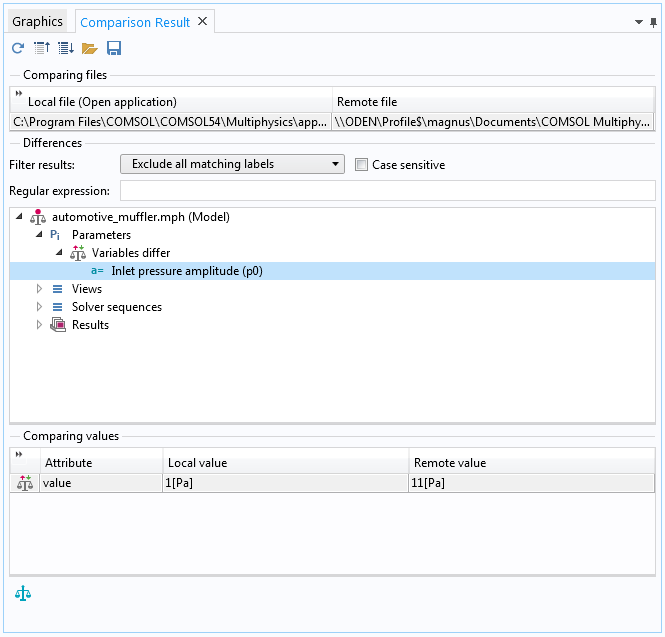Viewport: 665px width, 637px height.
Task: Collapse the Variables differ node
Action: pyautogui.click(x=59, y=253)
